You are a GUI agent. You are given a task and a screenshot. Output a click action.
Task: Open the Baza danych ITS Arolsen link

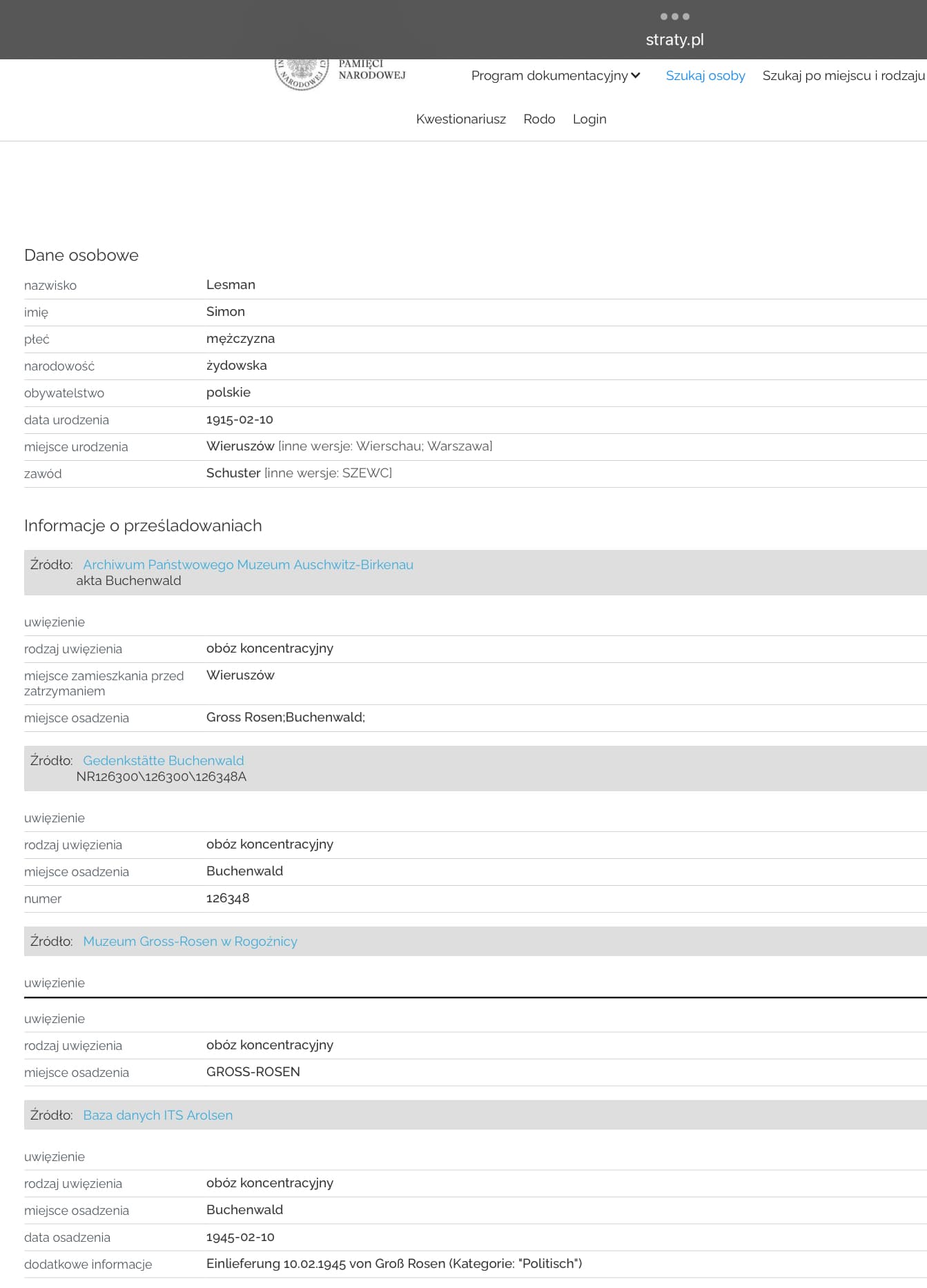[158, 1116]
